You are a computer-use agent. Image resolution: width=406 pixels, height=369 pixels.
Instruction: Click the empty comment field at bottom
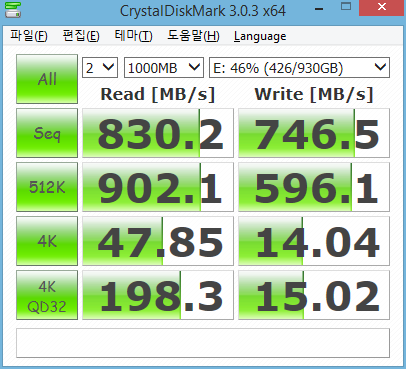203,343
